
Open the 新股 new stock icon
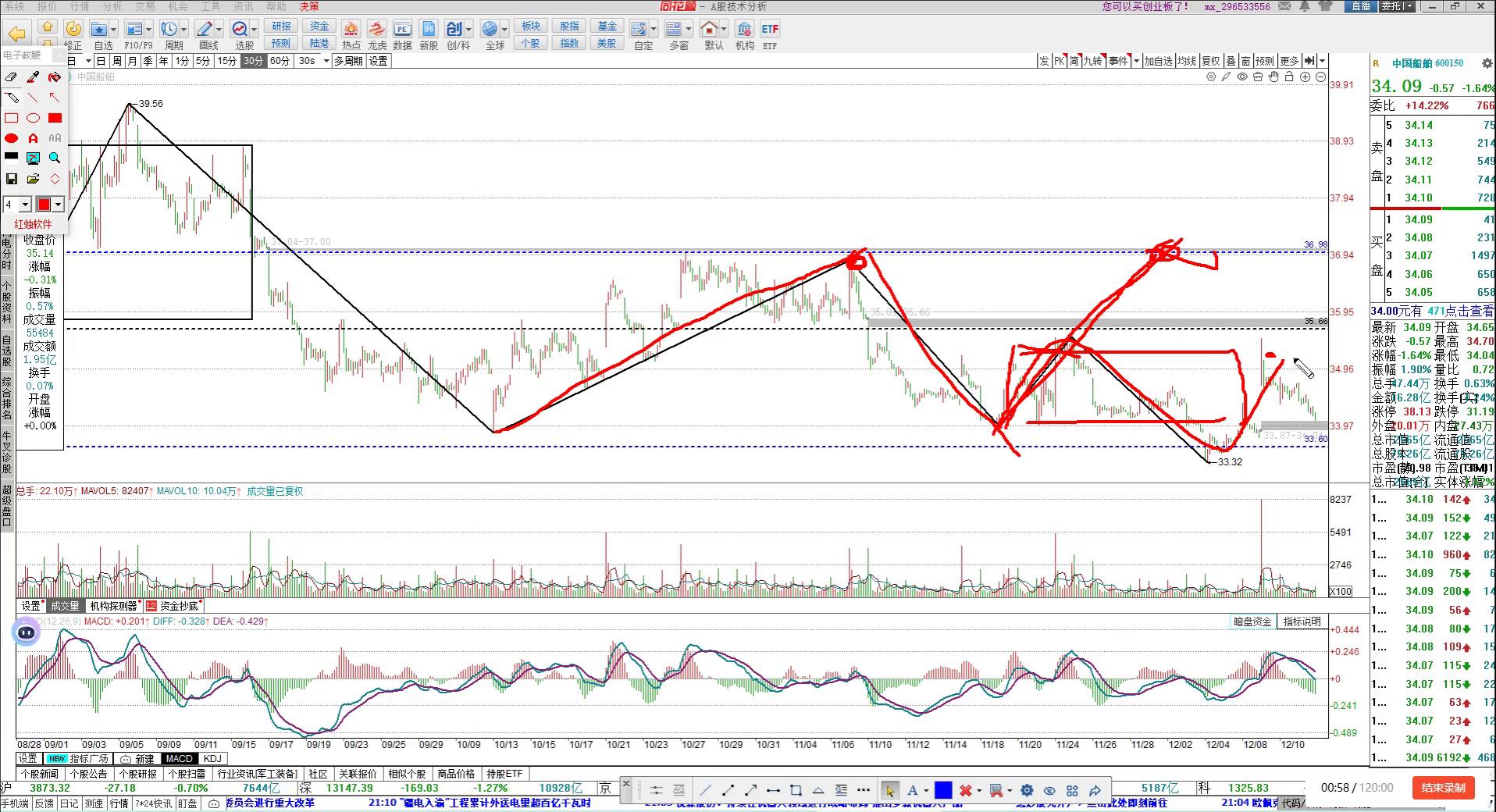pos(429,35)
